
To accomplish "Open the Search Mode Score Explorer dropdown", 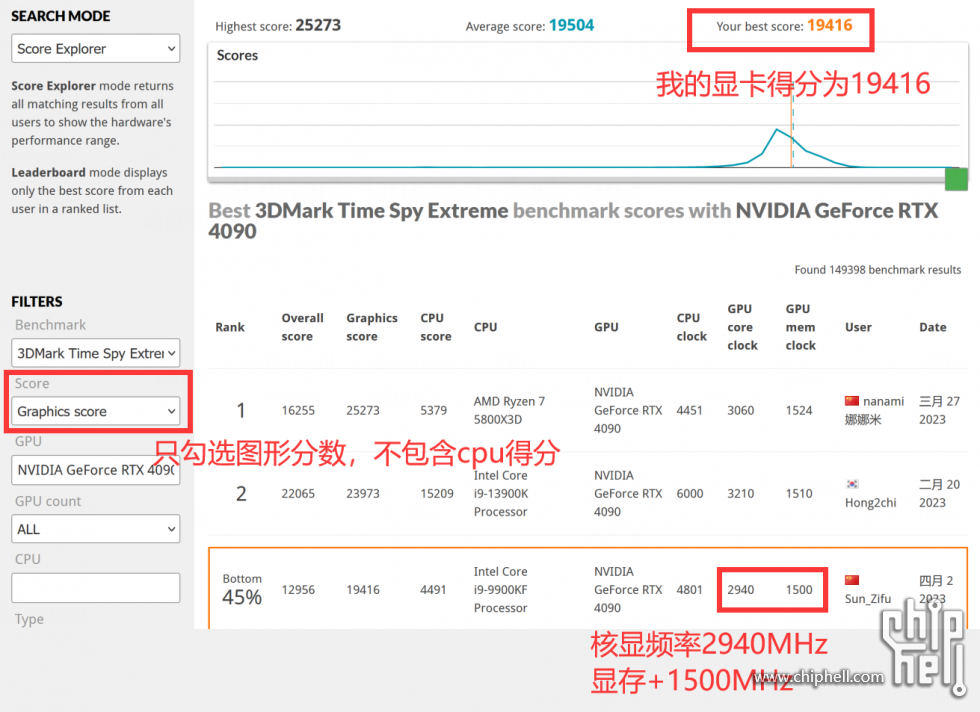I will pyautogui.click(x=96, y=49).
